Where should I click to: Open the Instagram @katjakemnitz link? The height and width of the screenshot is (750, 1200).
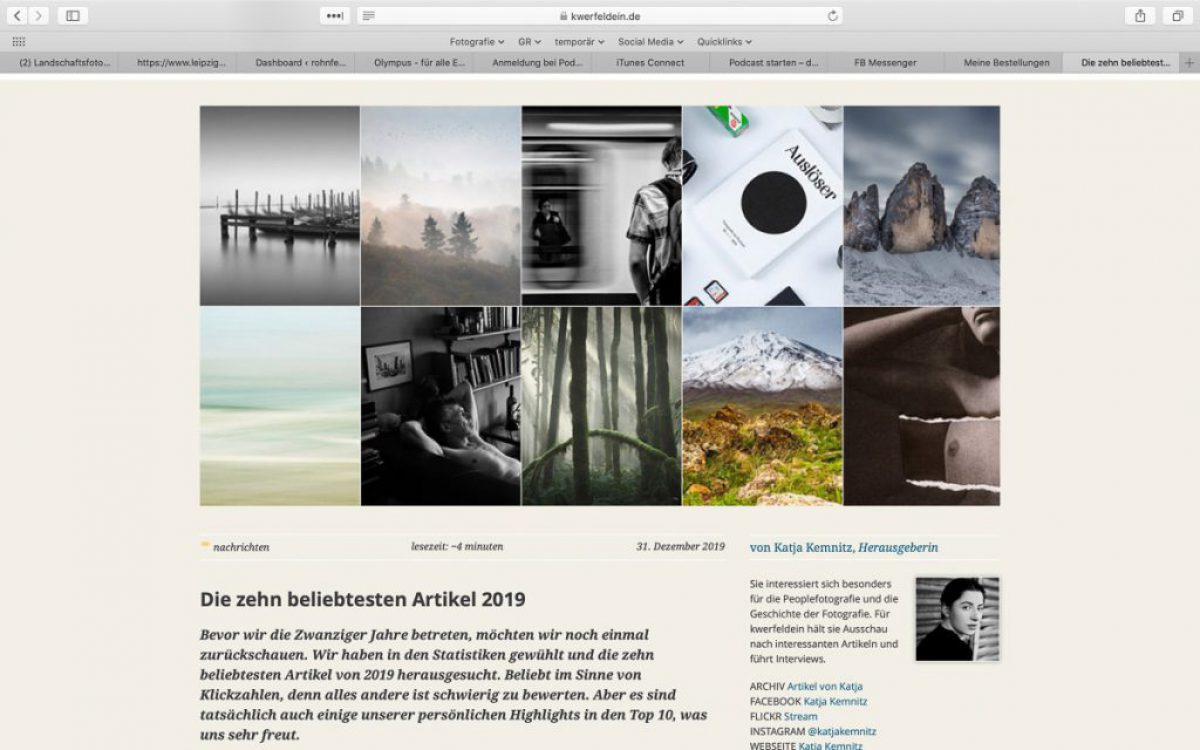click(x=842, y=731)
